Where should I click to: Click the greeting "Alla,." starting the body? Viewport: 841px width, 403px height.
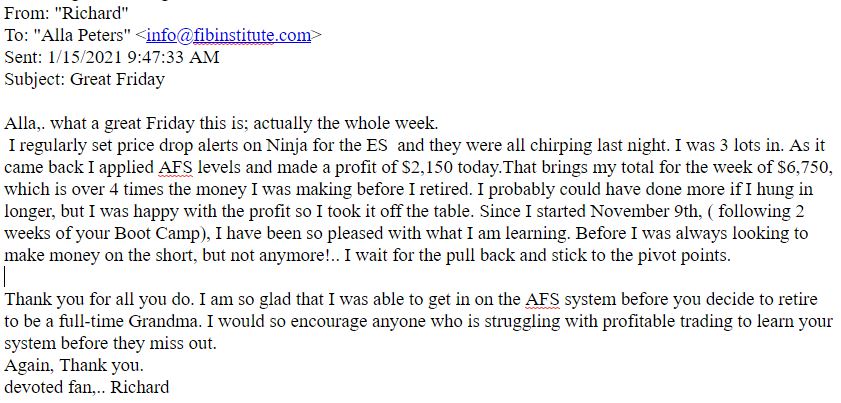point(24,123)
